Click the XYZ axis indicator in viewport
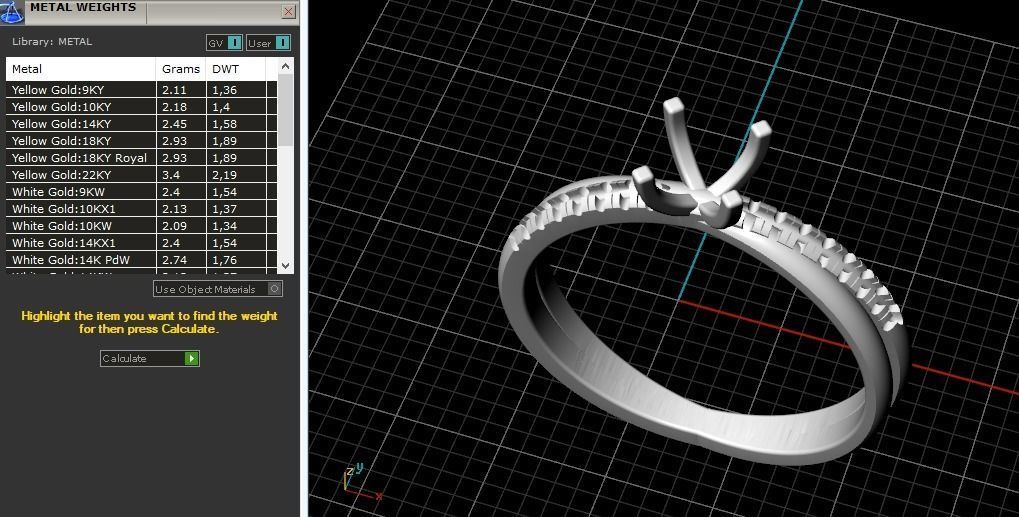The image size is (1019, 517). 361,481
